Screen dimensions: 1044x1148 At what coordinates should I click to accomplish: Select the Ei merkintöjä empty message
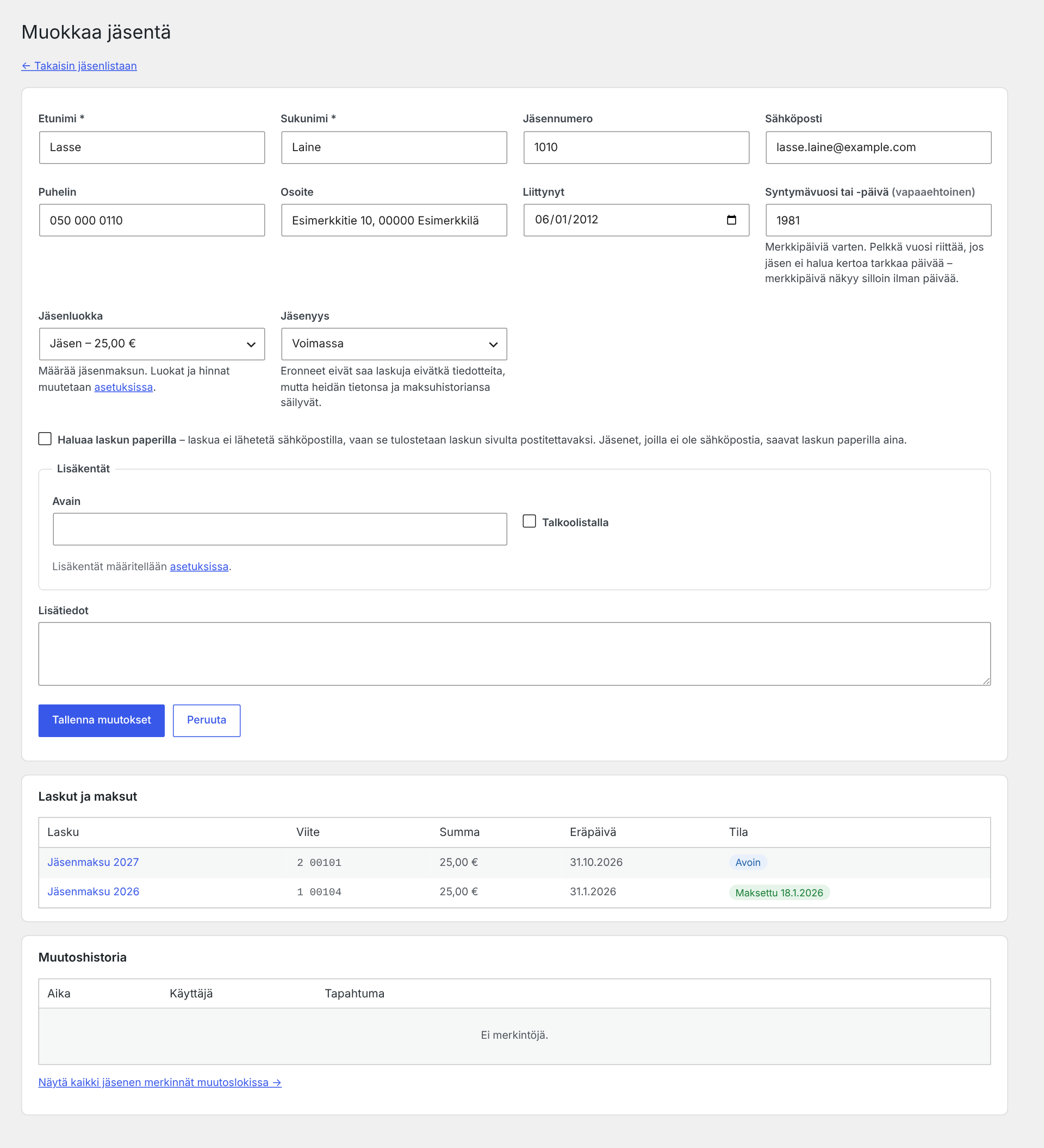[x=514, y=1035]
